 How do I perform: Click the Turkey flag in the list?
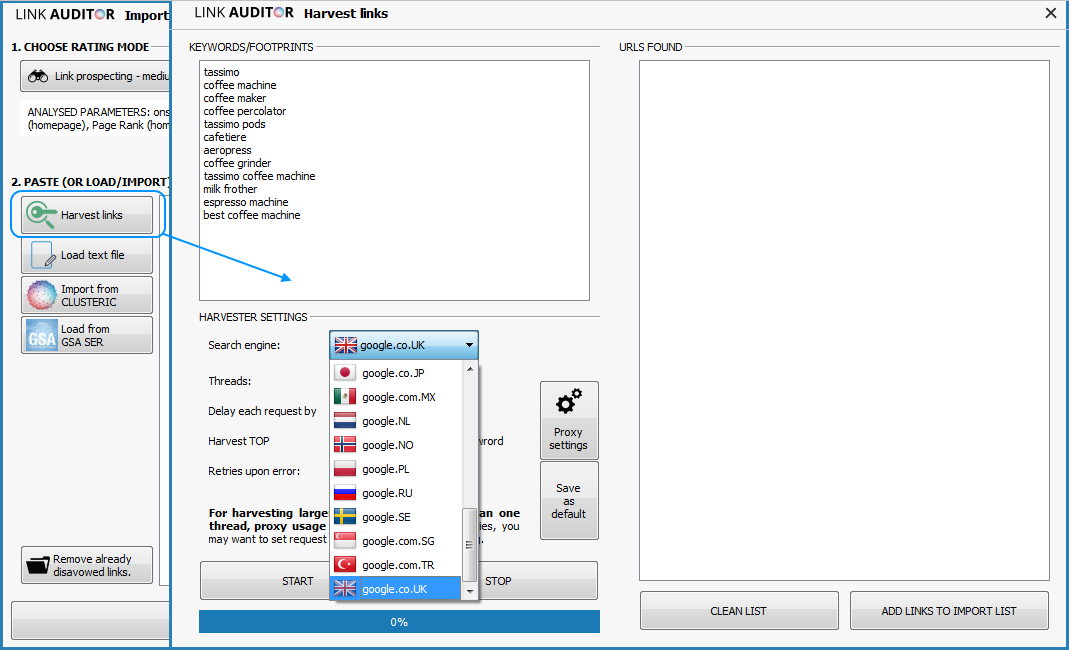click(x=345, y=564)
